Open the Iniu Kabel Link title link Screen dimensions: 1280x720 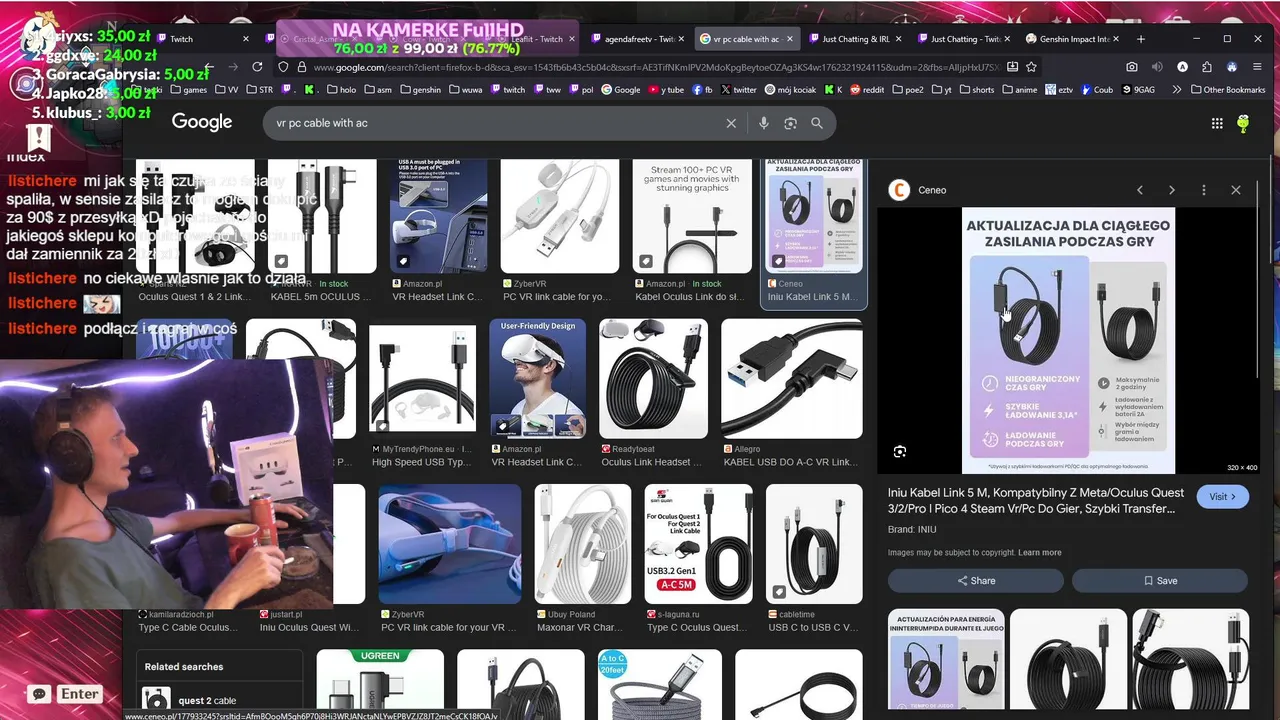coord(1035,501)
